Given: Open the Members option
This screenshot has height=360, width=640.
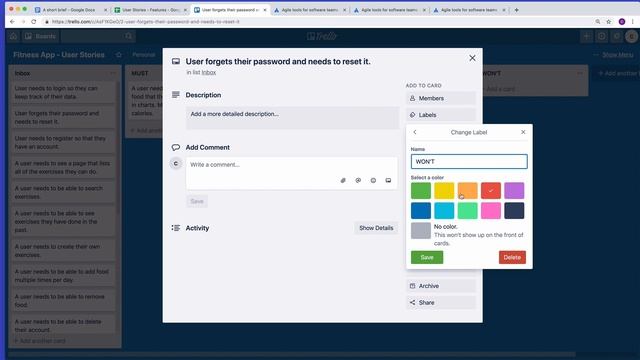Looking at the screenshot, I should click(441, 98).
